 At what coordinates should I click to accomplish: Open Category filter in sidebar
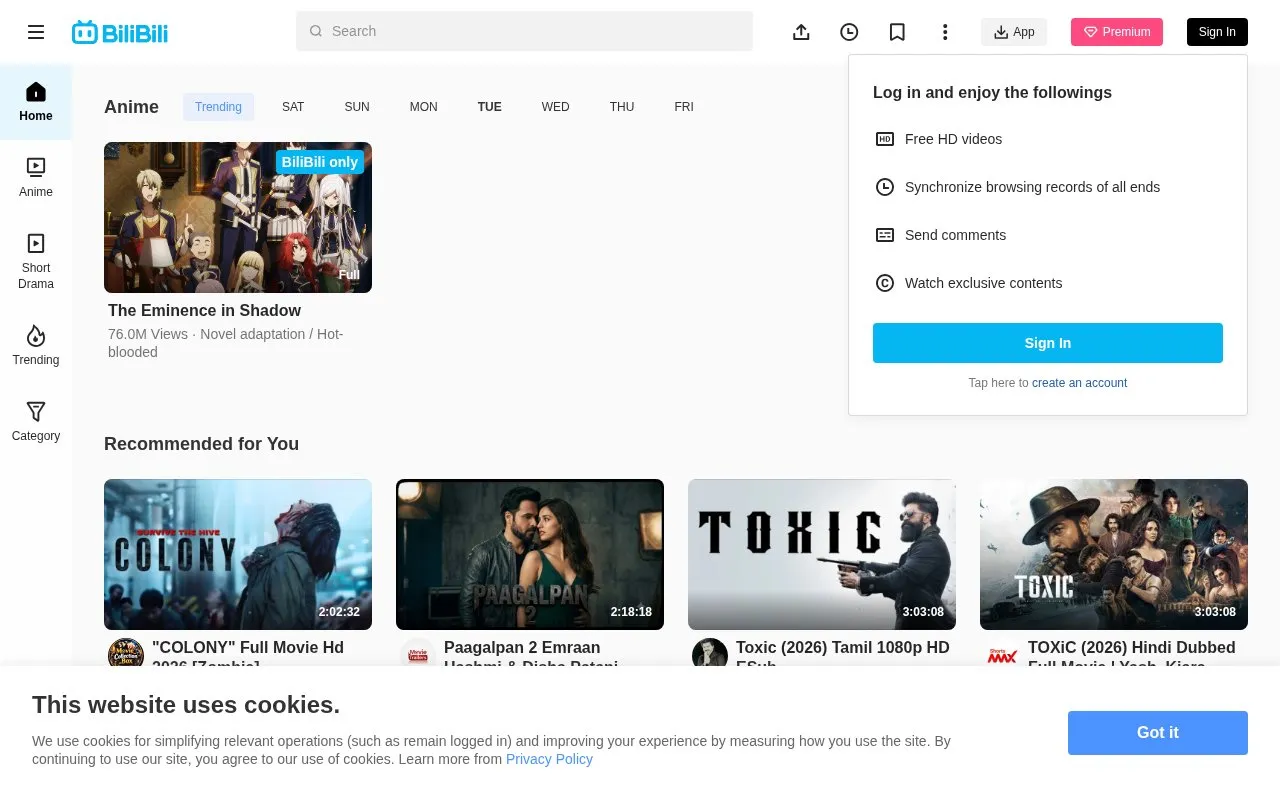36,422
